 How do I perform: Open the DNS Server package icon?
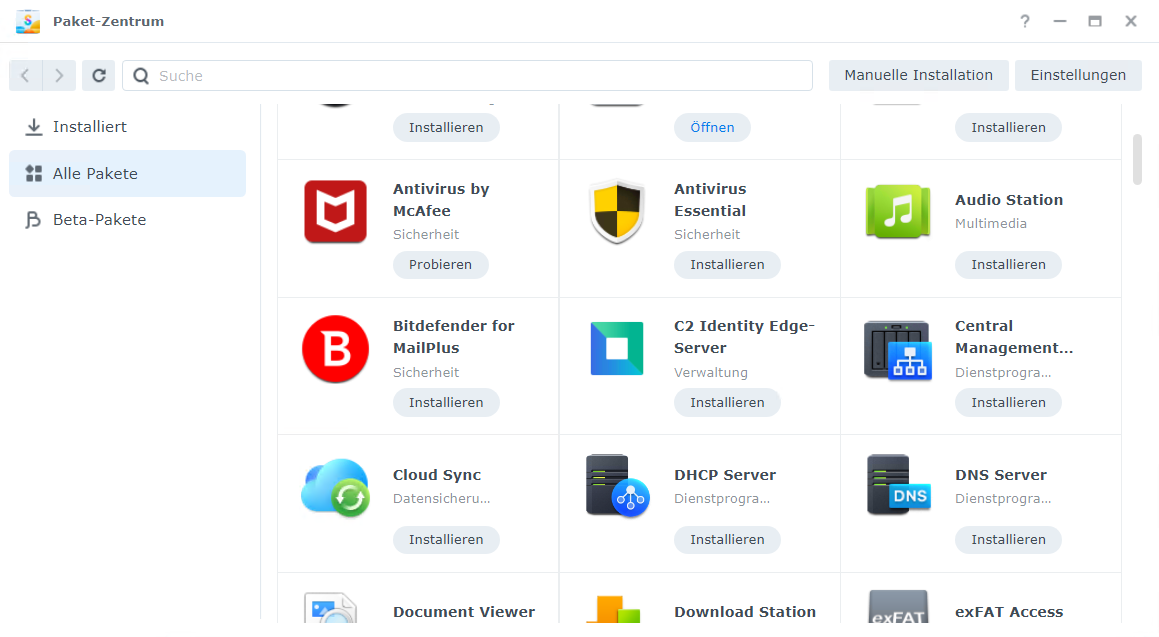pos(897,486)
